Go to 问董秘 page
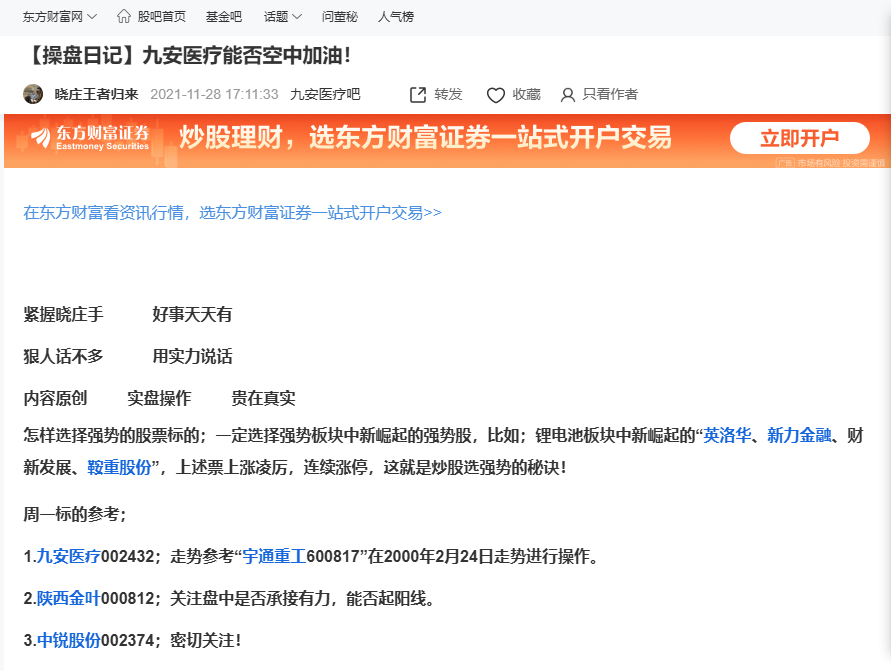 [x=339, y=17]
